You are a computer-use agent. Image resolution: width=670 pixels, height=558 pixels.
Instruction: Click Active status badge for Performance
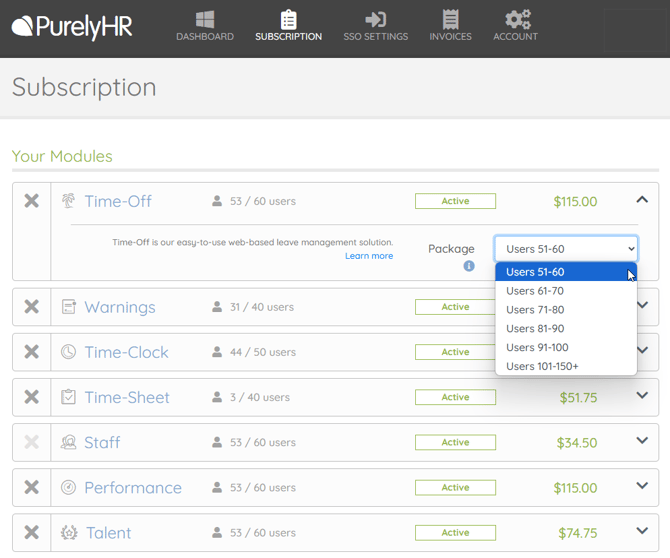[455, 488]
